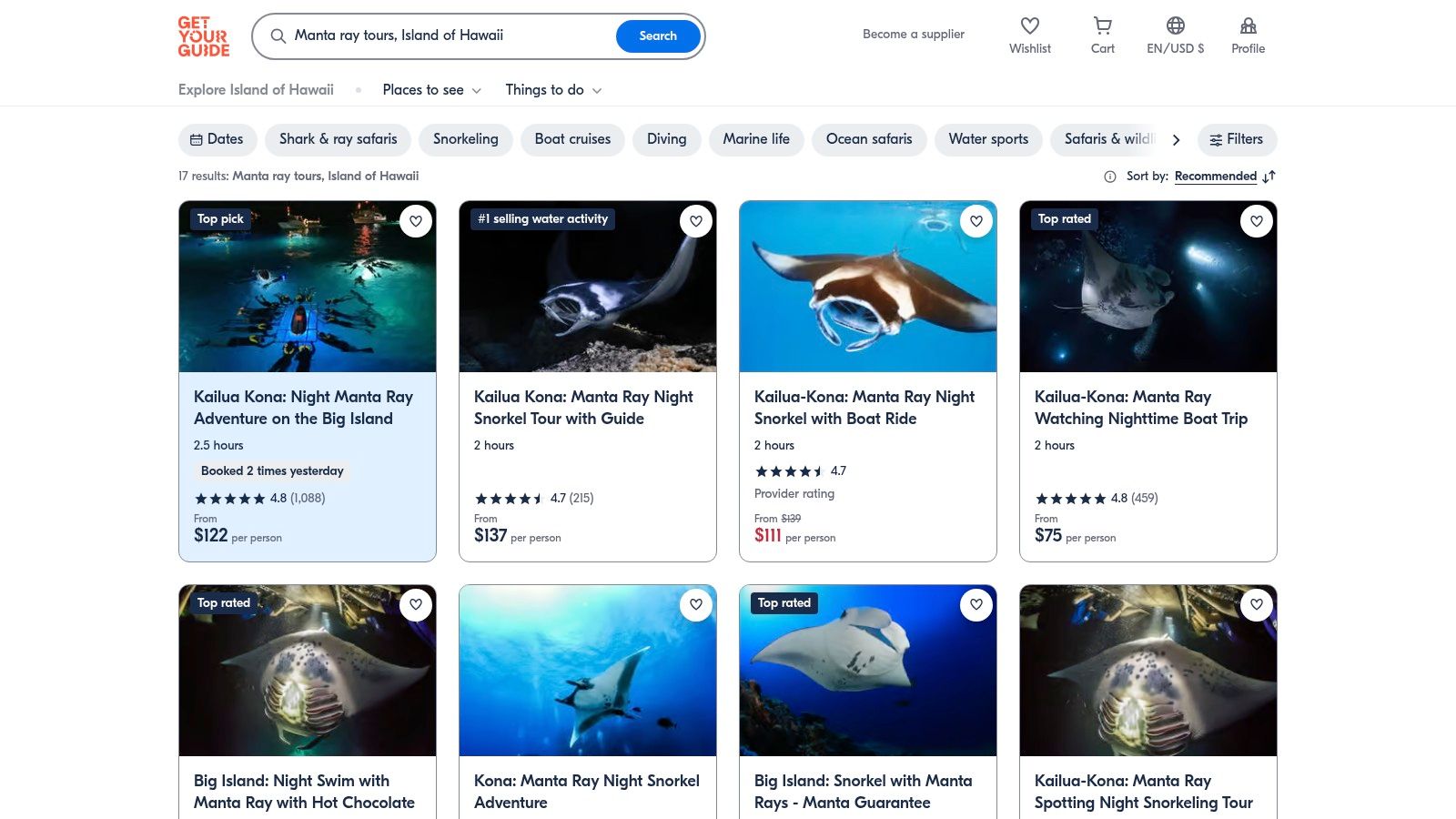The image size is (1456, 819).
Task: Open the Profile icon
Action: pos(1248,26)
